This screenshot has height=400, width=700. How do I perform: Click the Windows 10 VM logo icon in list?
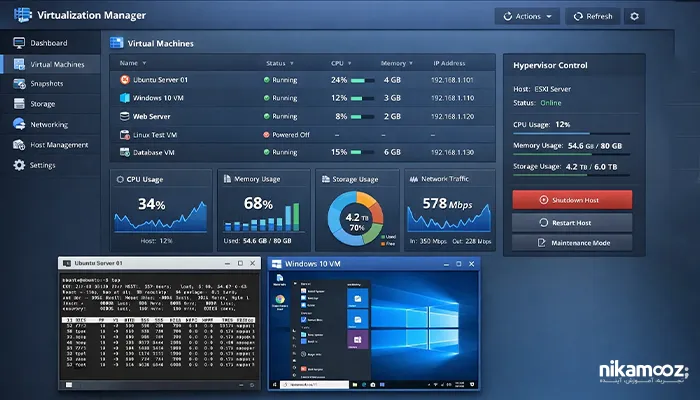click(x=125, y=98)
